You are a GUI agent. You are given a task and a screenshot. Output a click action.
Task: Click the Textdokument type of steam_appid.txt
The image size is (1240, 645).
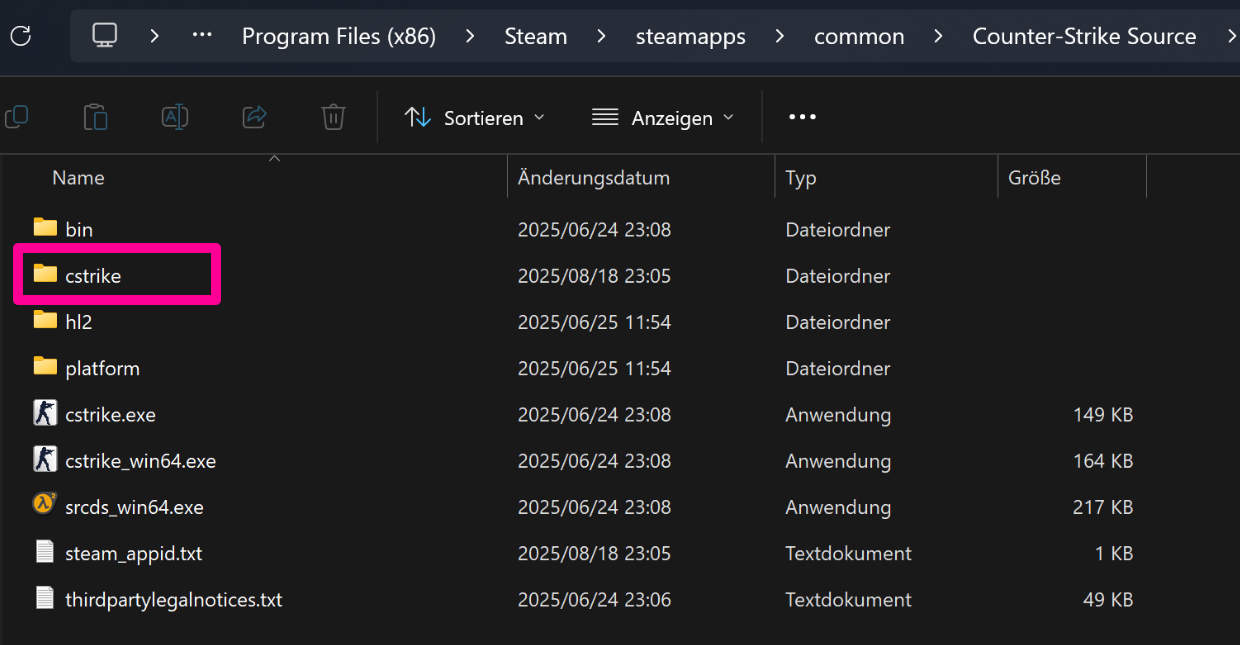[849, 553]
